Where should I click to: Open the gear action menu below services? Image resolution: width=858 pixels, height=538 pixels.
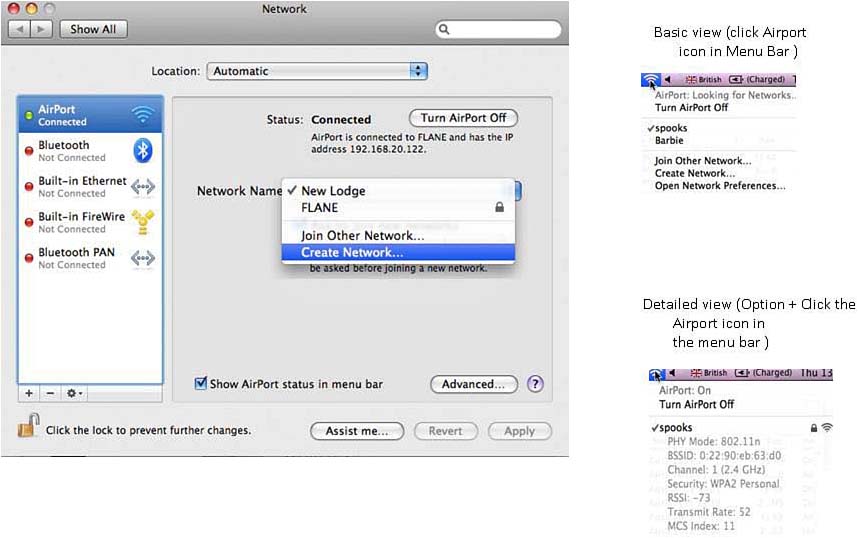pyautogui.click(x=74, y=393)
